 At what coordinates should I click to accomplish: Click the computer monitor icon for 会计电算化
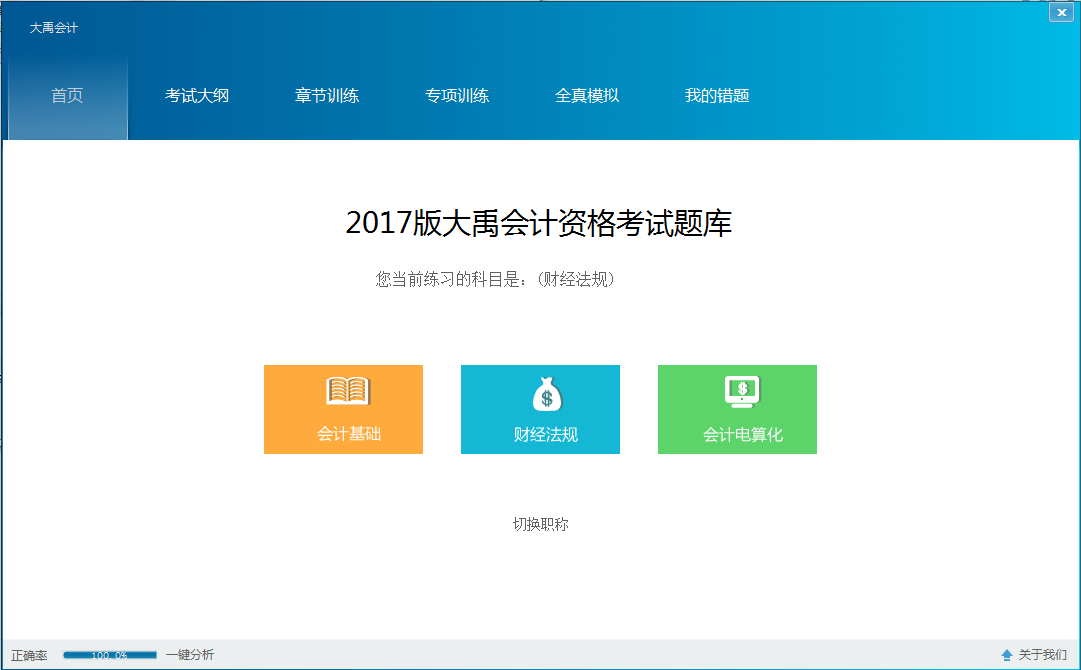click(742, 391)
